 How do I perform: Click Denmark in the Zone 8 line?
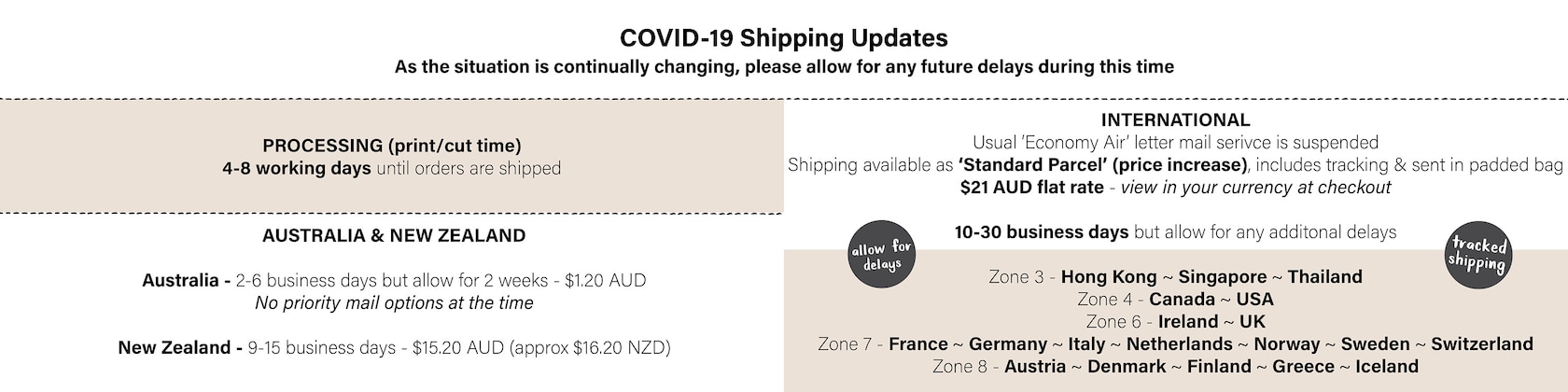1127,367
